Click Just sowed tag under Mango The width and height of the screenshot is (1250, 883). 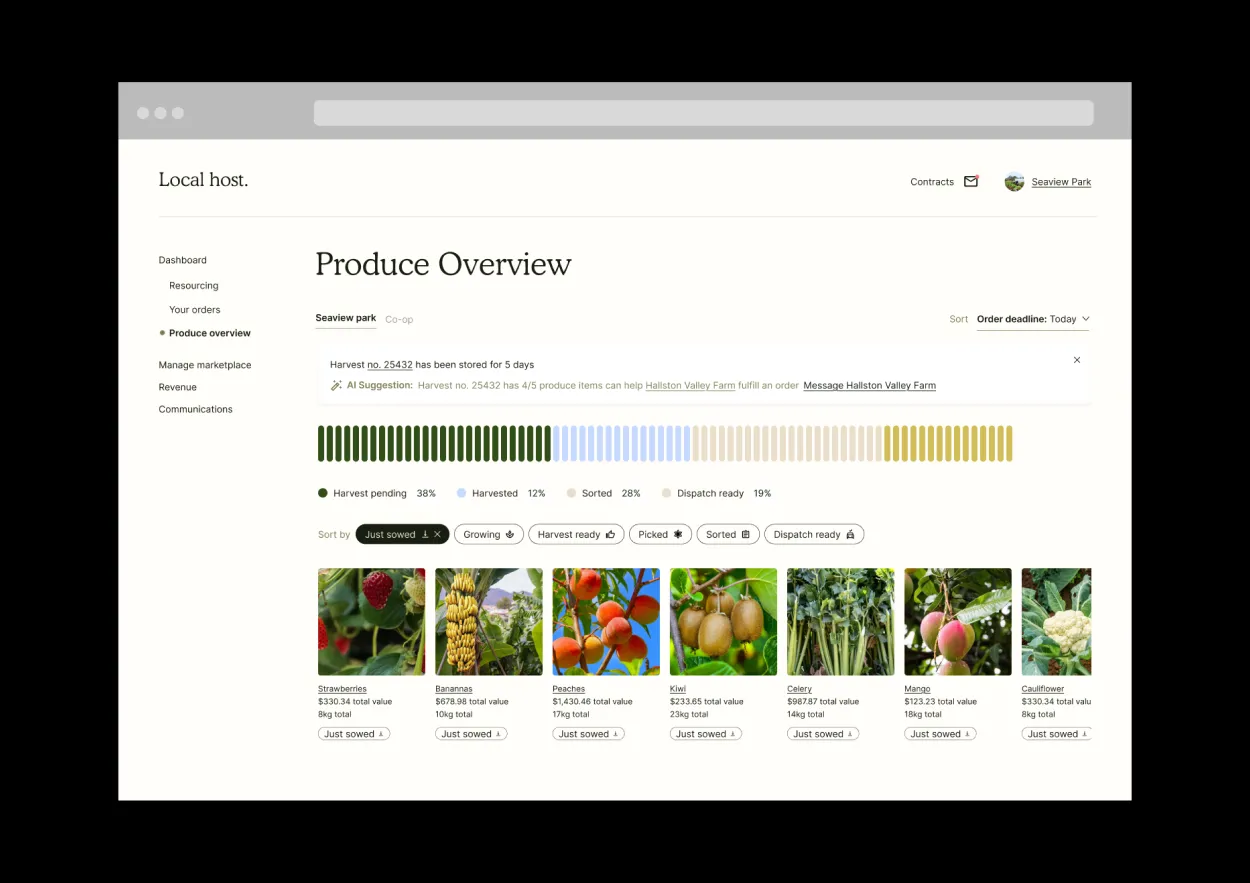coord(940,734)
